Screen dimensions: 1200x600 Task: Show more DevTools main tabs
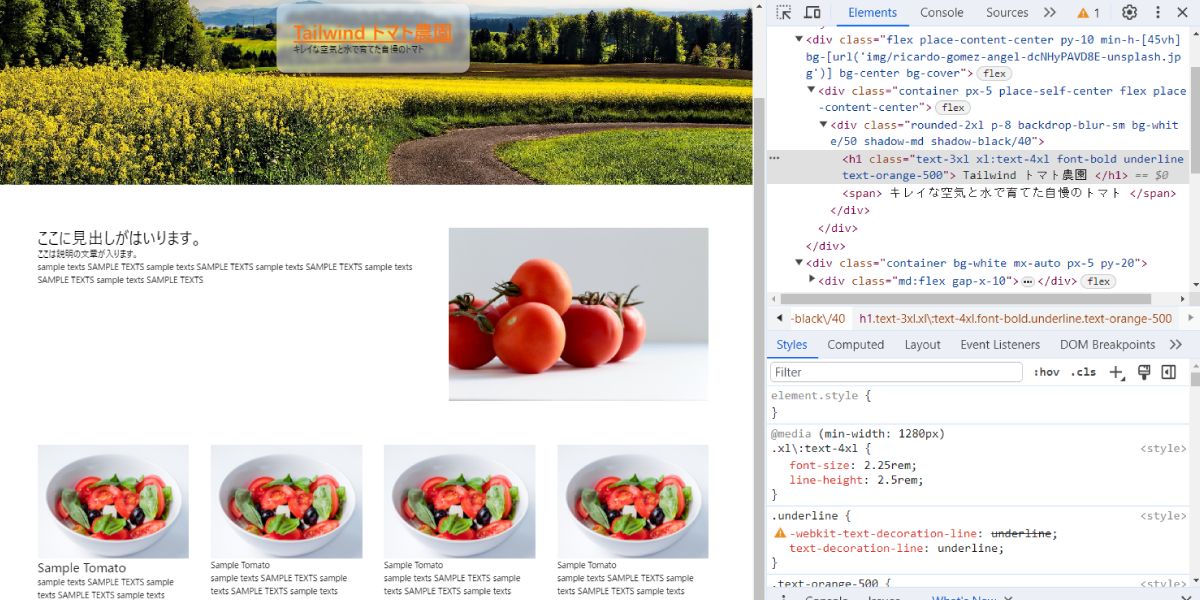1049,13
